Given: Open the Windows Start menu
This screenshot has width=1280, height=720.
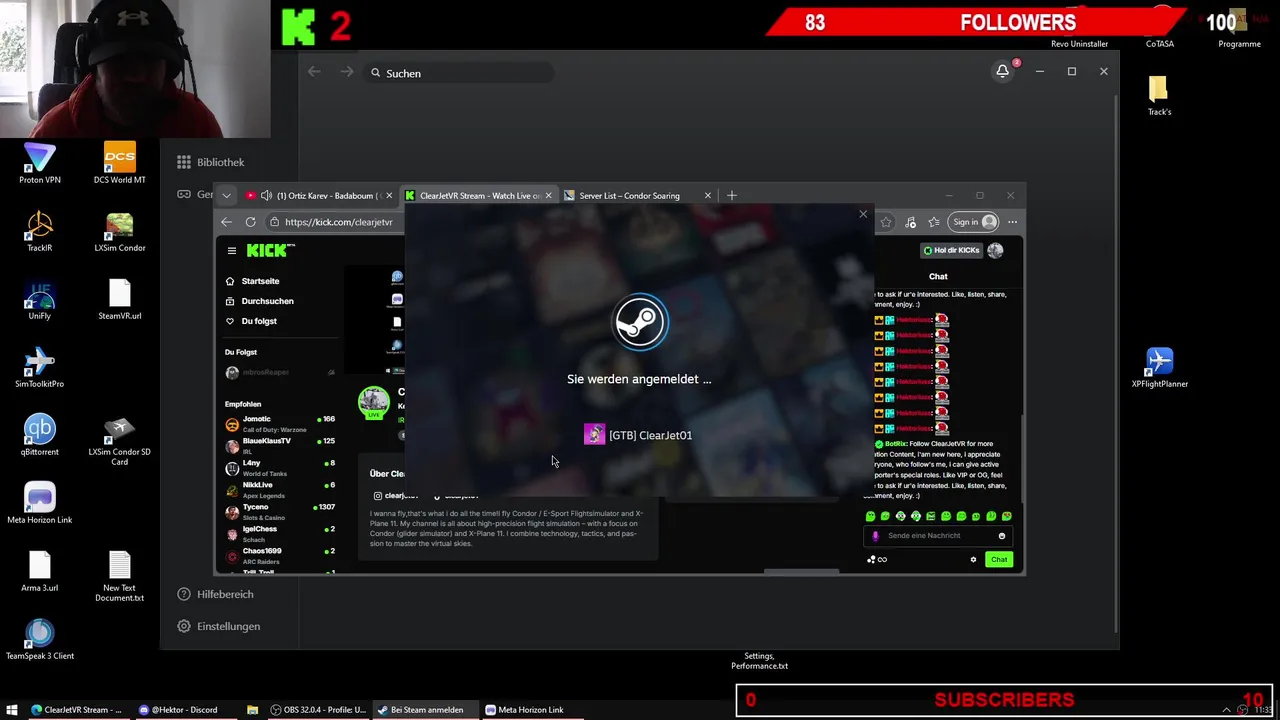Looking at the screenshot, I should tap(12, 710).
